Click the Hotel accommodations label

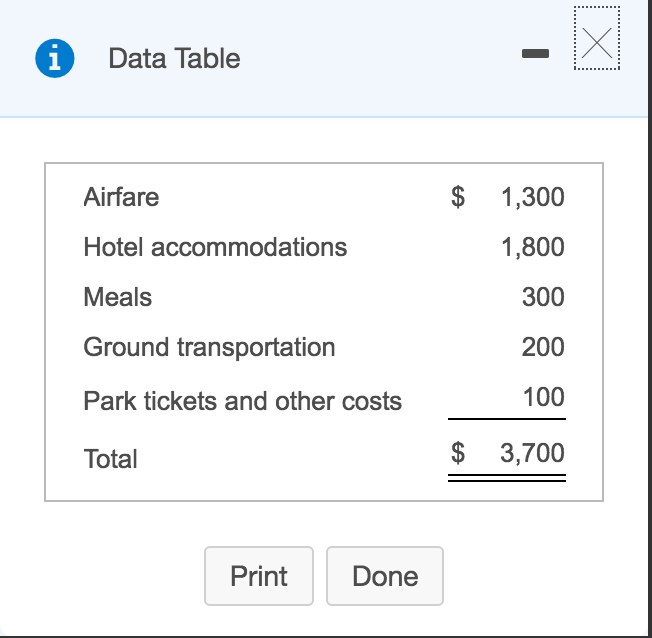click(x=215, y=247)
